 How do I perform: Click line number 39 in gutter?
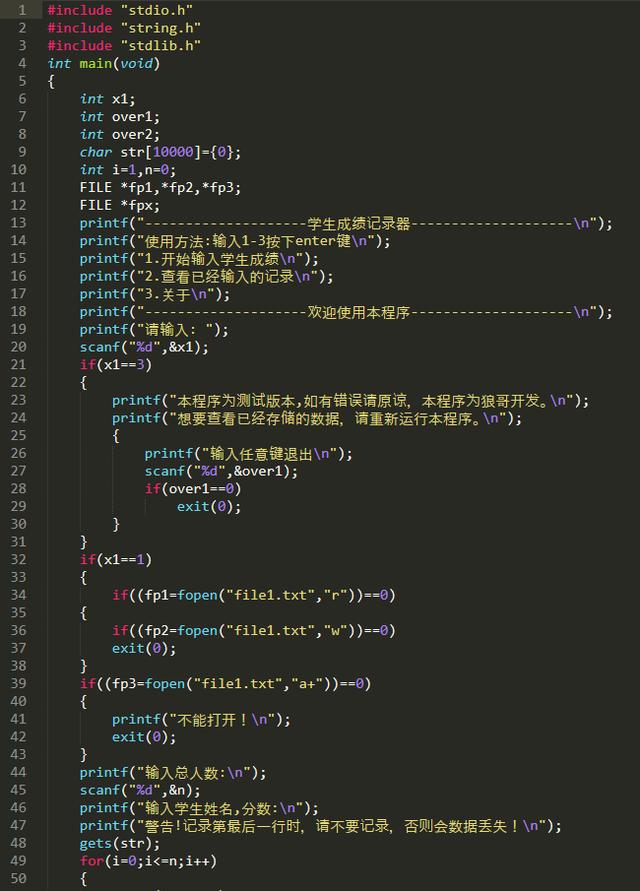point(18,683)
